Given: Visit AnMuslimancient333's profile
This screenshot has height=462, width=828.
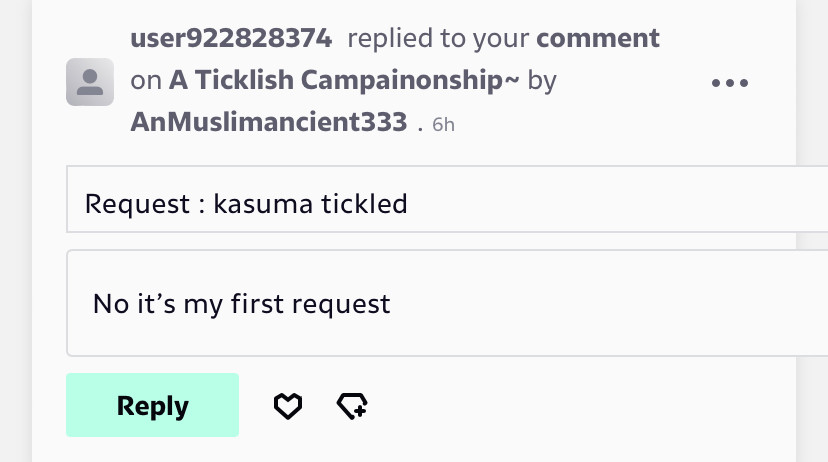Looking at the screenshot, I should (x=269, y=122).
